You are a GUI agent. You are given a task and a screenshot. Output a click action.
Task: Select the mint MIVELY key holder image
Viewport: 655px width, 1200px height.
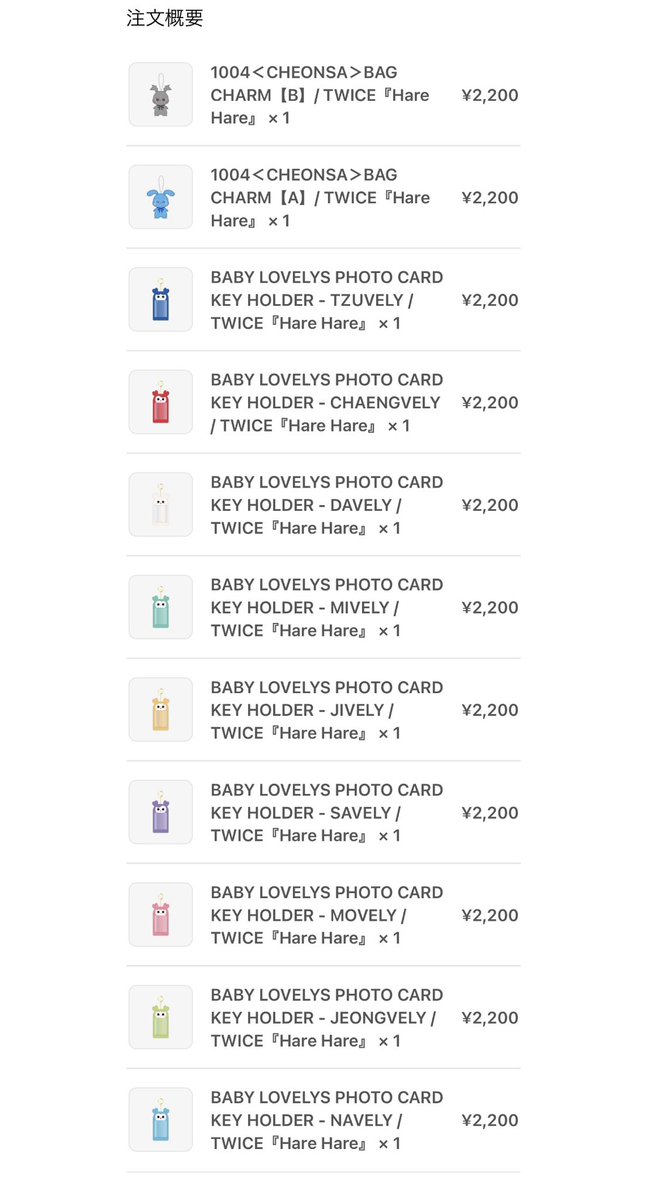pos(160,607)
